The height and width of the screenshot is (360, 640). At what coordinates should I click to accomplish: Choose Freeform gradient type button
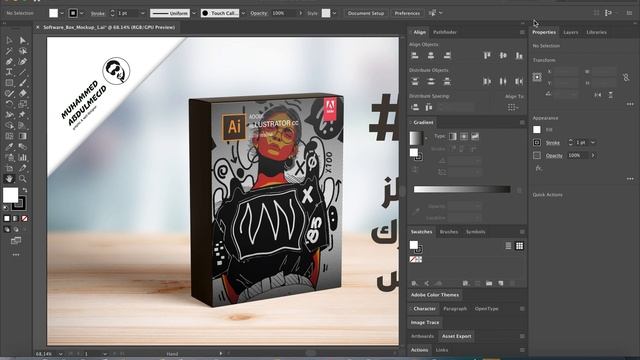[475, 136]
